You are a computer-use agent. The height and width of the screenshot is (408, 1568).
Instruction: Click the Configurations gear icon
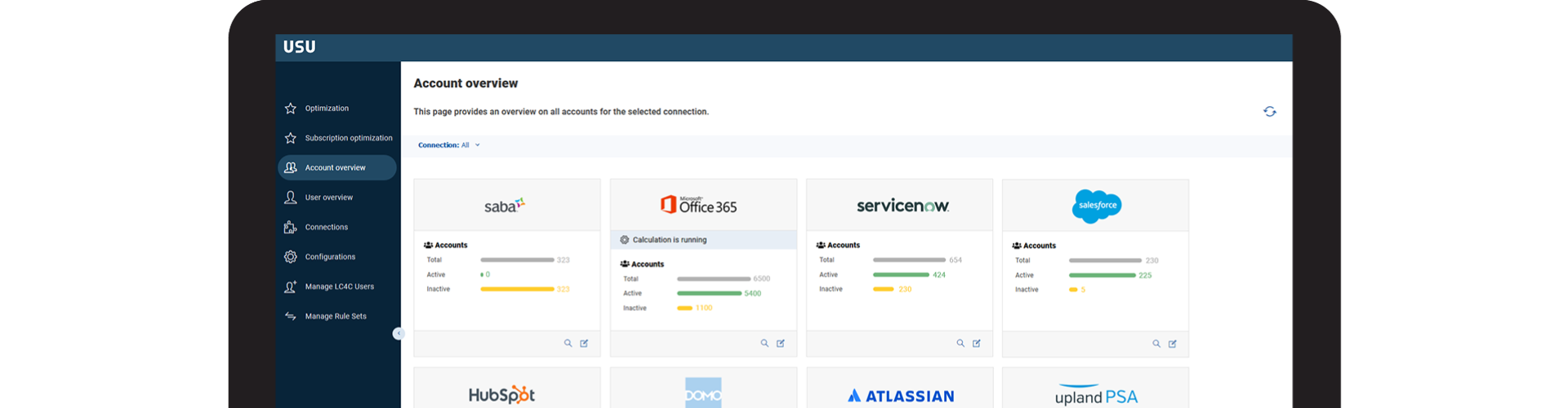[291, 257]
